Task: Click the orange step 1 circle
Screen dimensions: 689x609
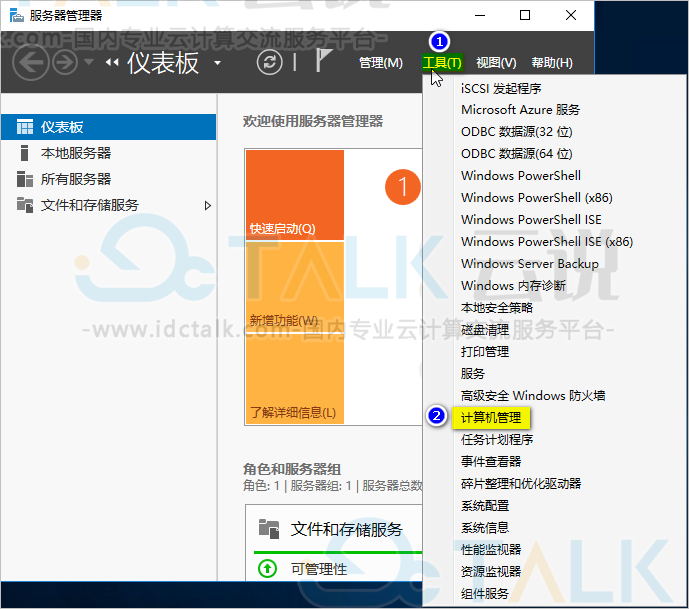Action: (403, 187)
